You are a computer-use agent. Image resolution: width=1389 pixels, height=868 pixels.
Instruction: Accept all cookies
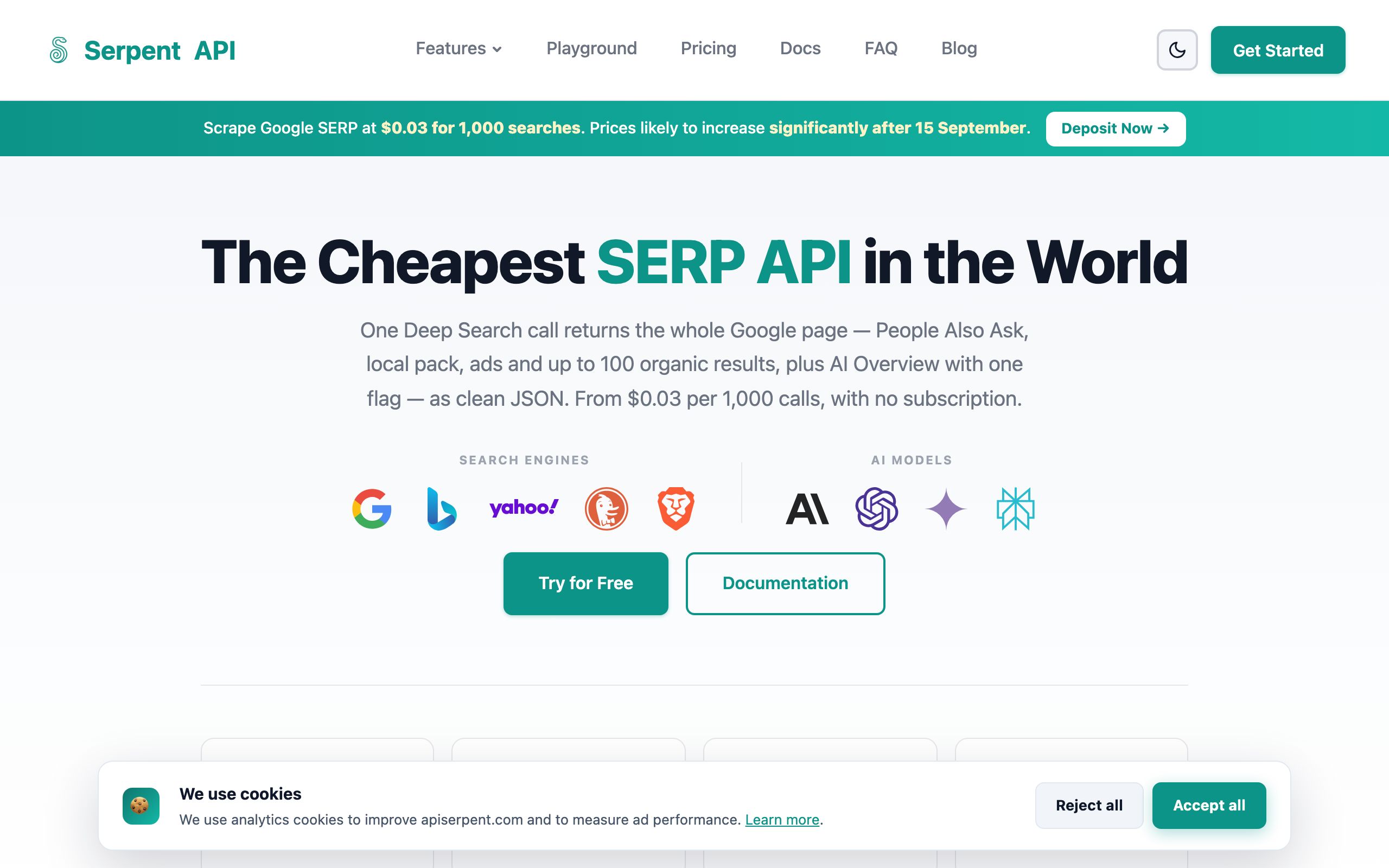pyautogui.click(x=1209, y=806)
